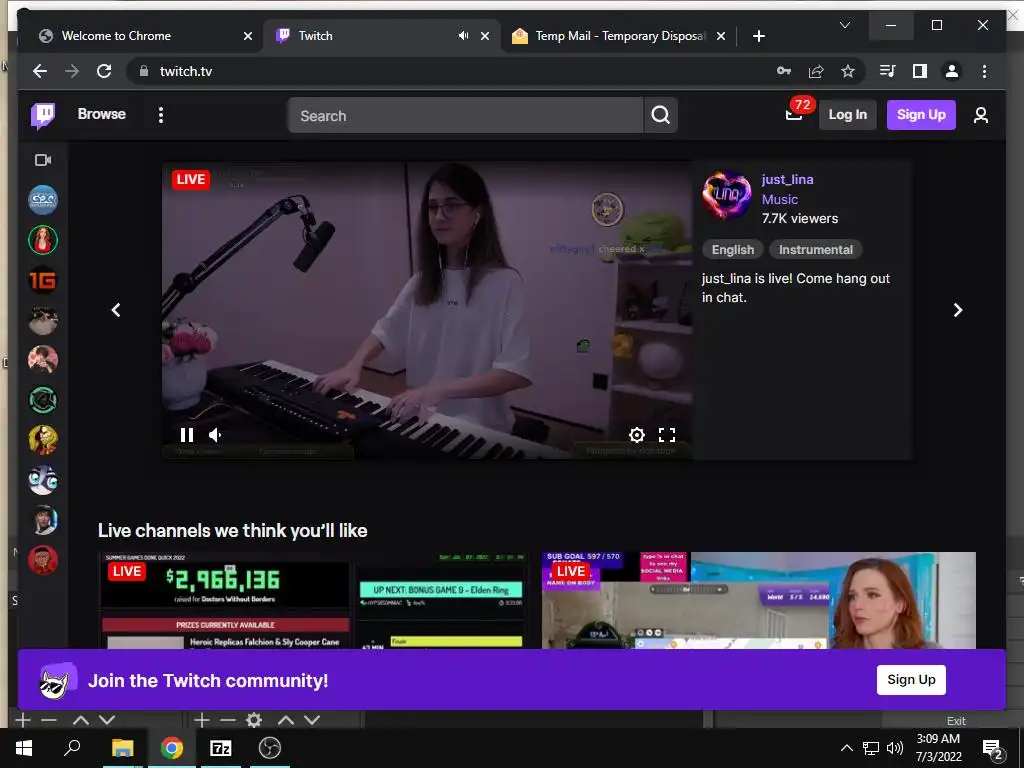1024x768 pixels.
Task: Toggle the Chrome side panel
Action: [x=920, y=71]
